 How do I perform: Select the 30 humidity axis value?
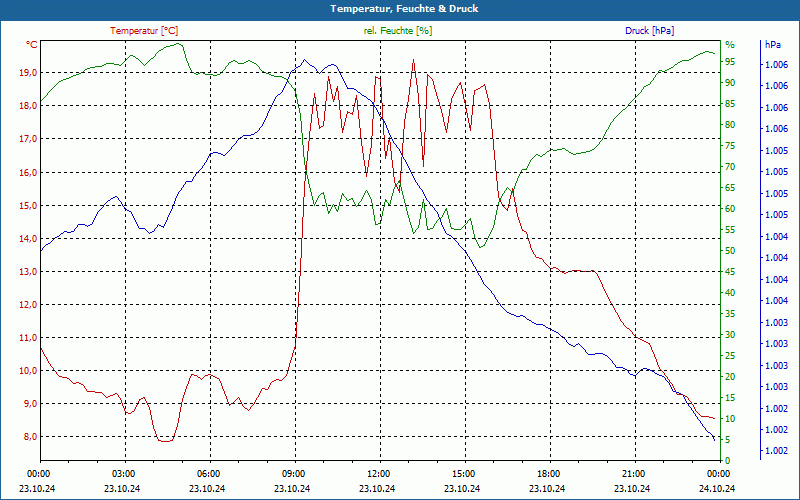(730, 335)
